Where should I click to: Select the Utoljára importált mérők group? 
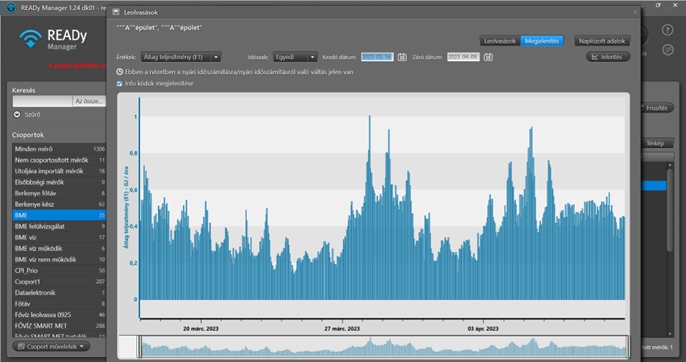[59, 171]
